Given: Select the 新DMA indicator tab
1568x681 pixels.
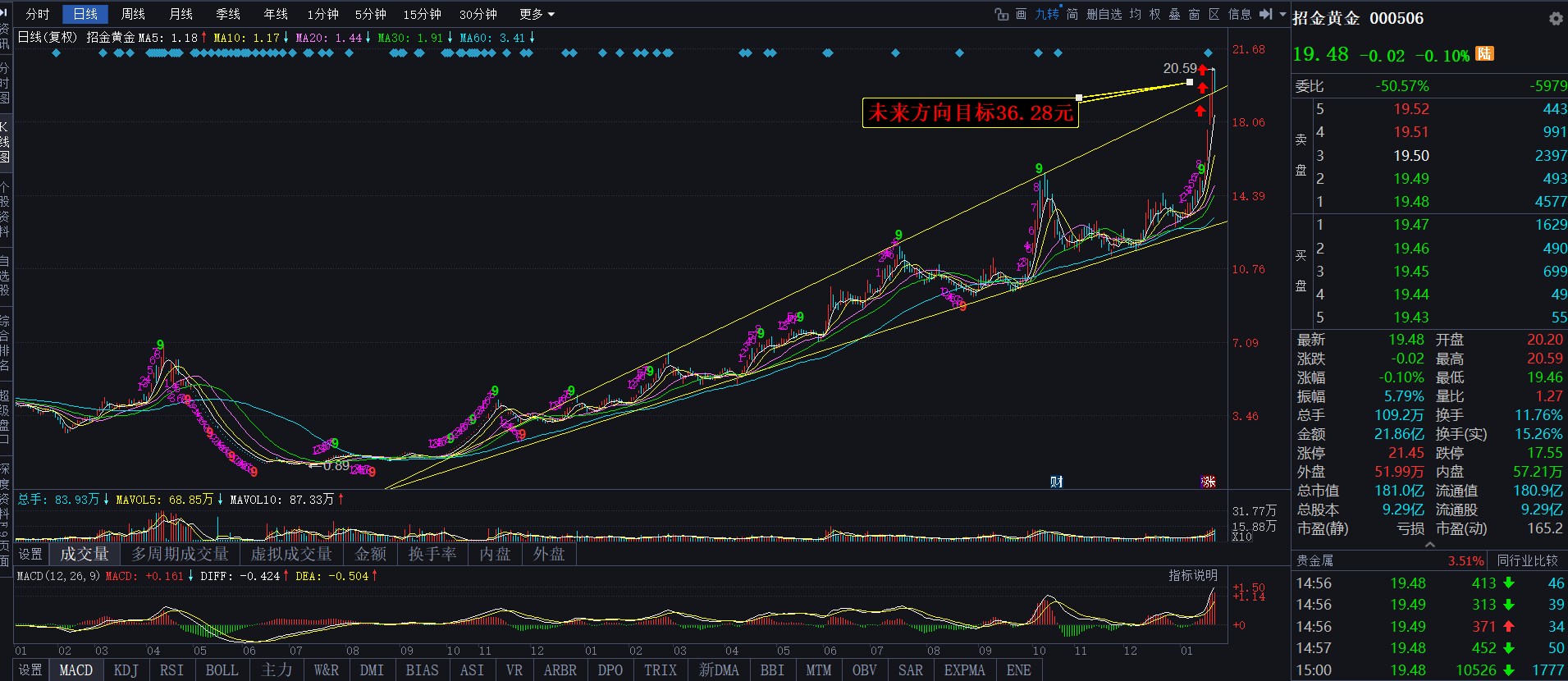Looking at the screenshot, I should pos(719,670).
